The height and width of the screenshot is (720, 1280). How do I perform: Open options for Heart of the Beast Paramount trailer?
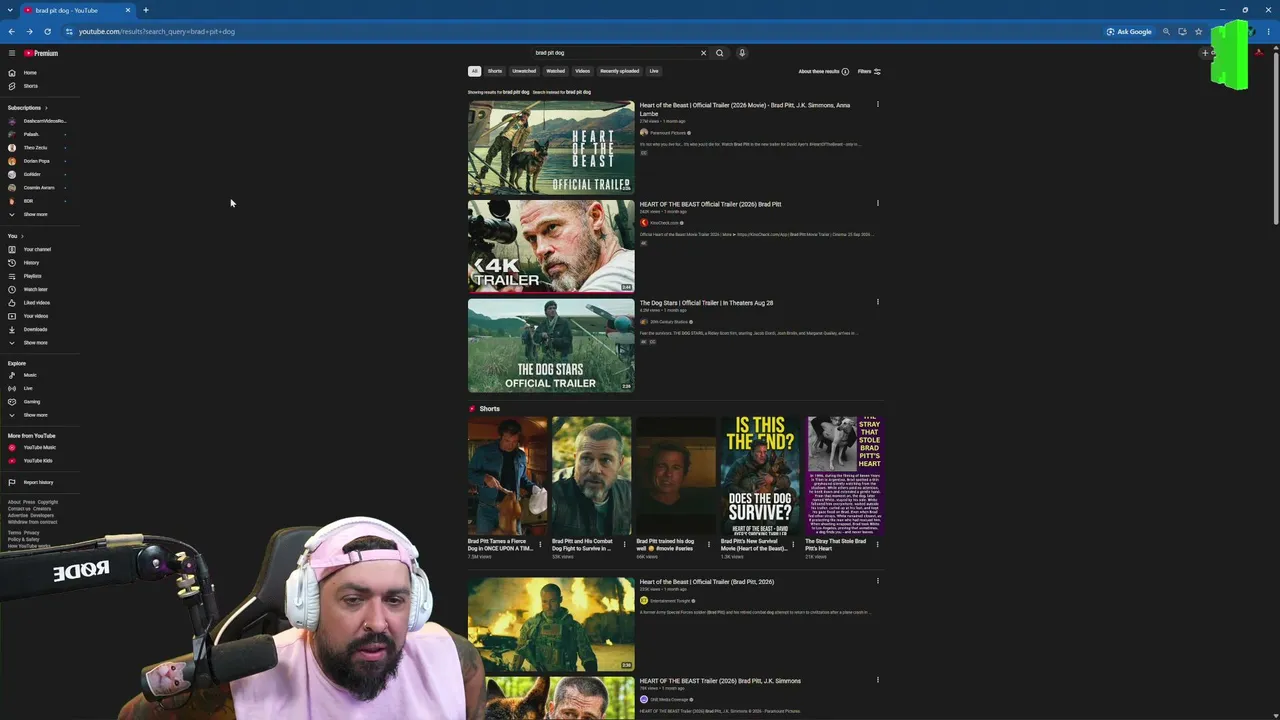(878, 104)
